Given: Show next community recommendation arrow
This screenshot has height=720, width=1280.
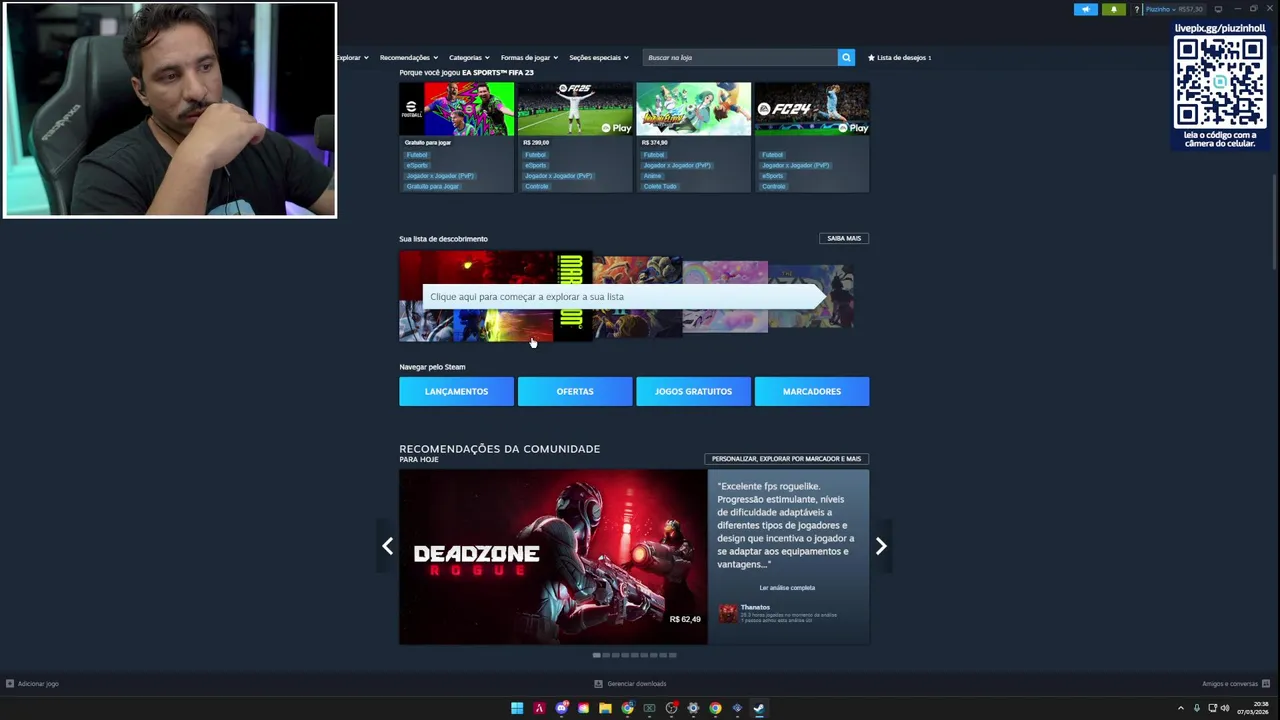Looking at the screenshot, I should [x=881, y=546].
